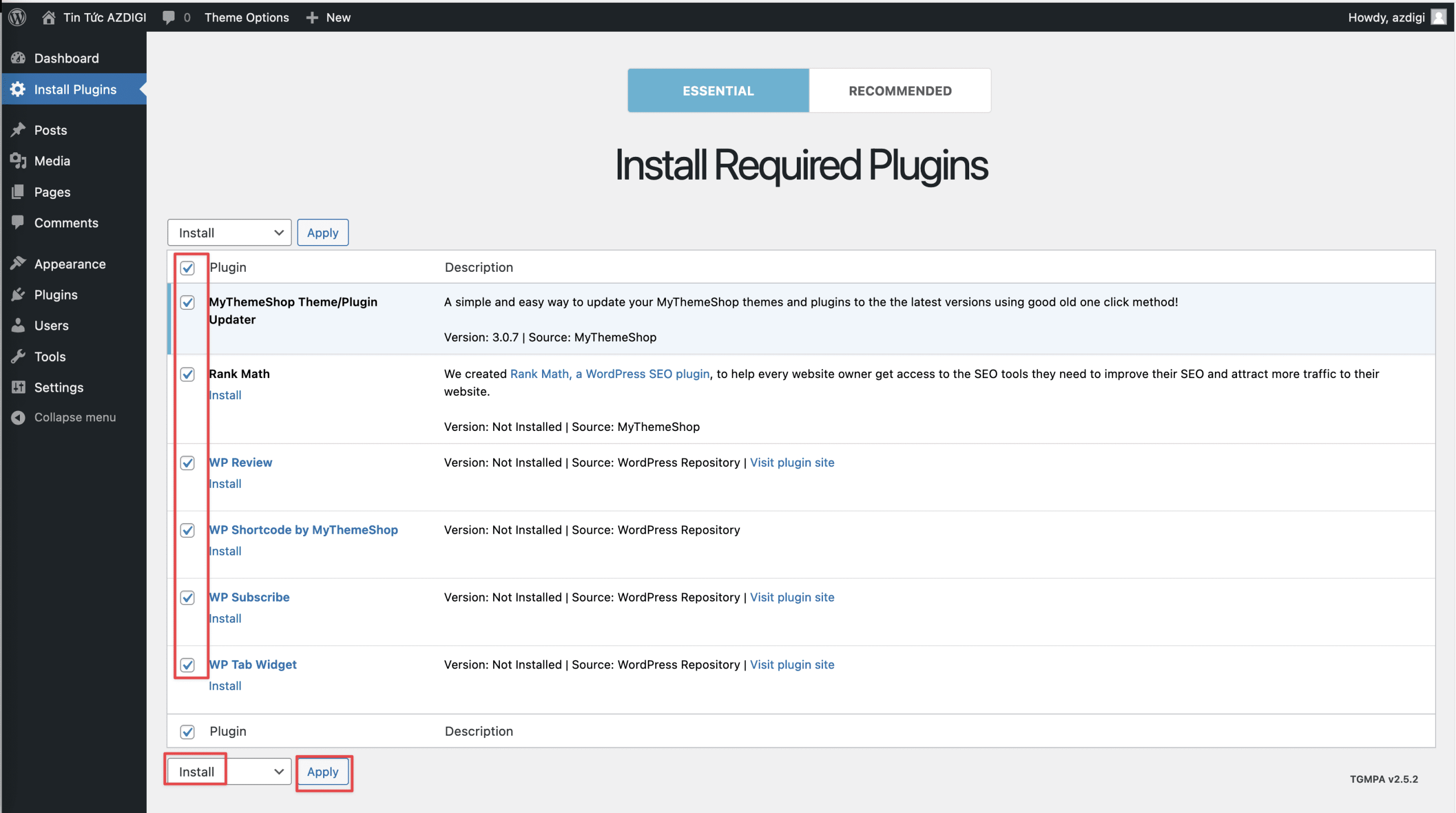
Task: Open the WP Review plugin title link
Action: pos(241,462)
